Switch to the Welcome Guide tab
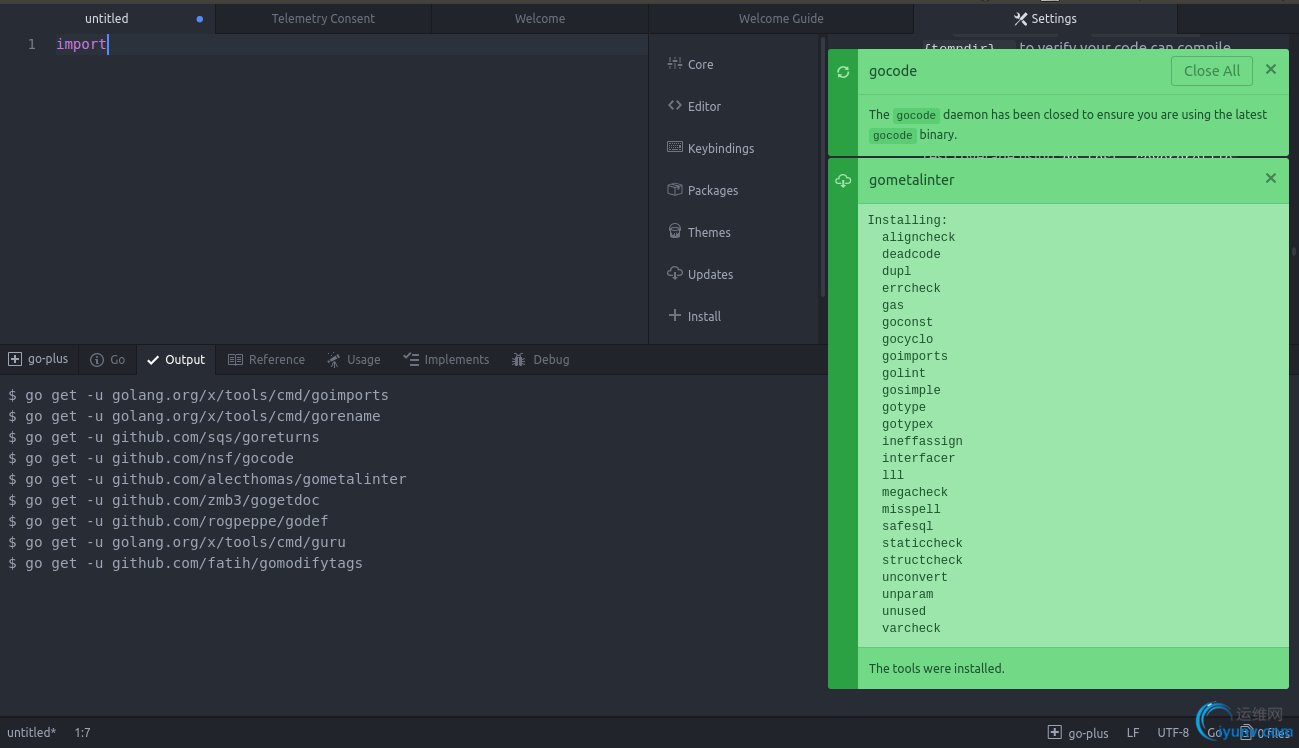 pyautogui.click(x=781, y=18)
